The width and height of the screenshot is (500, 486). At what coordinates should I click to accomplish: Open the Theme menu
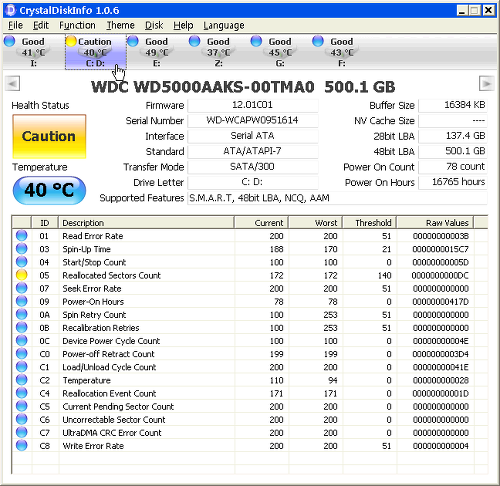click(x=120, y=25)
